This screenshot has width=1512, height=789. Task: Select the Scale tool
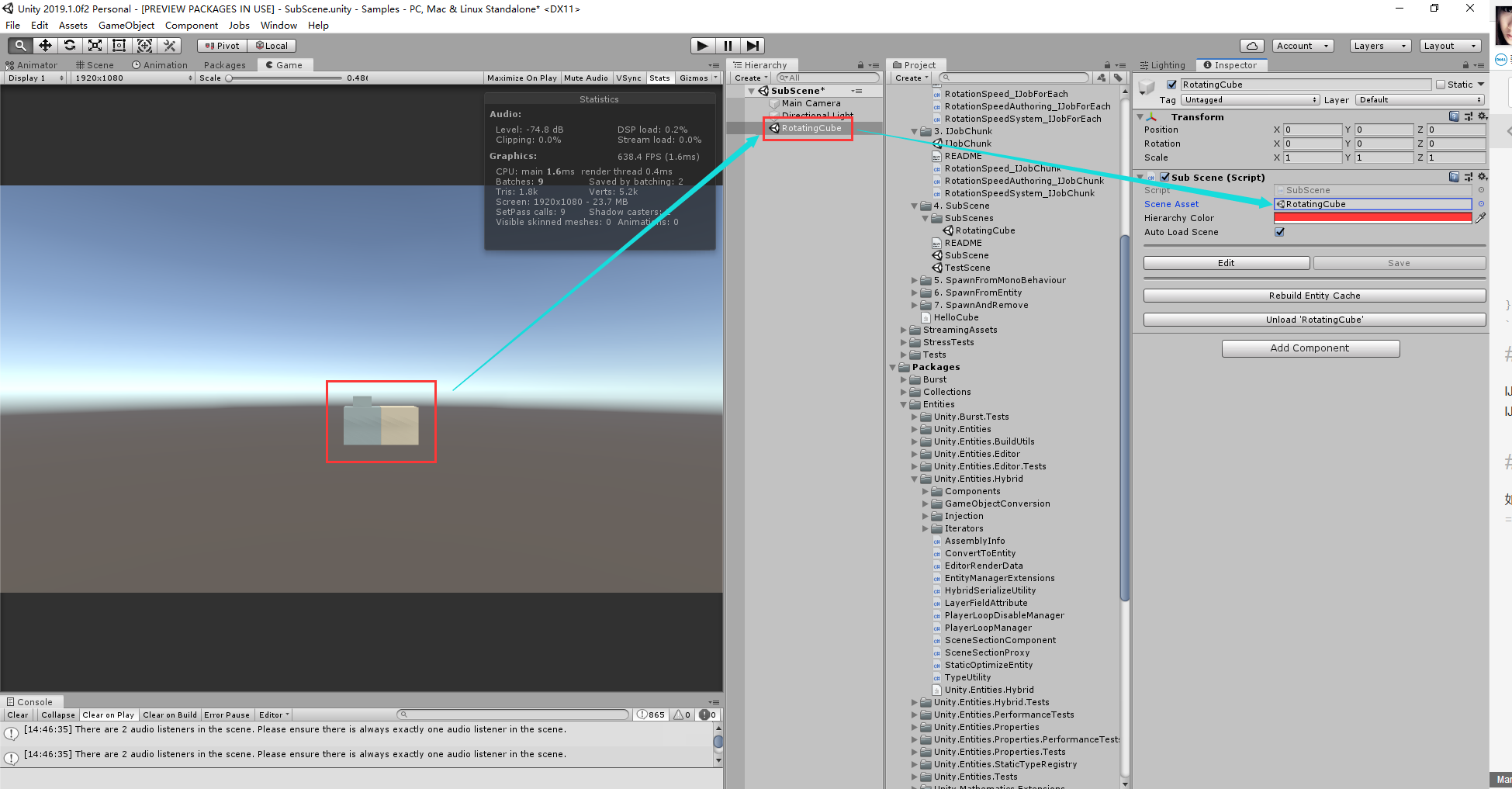(95, 46)
